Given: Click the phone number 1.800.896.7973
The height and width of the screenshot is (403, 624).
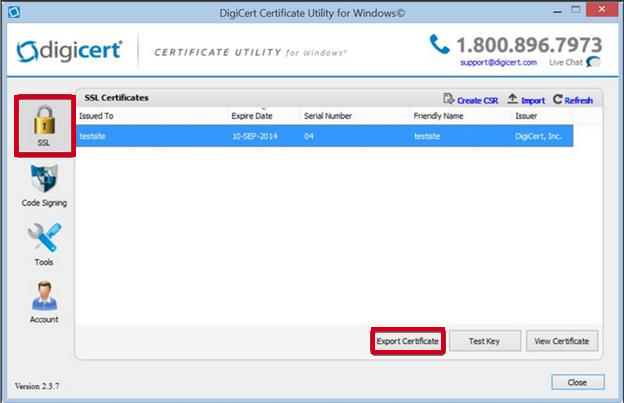Looking at the screenshot, I should point(529,45).
